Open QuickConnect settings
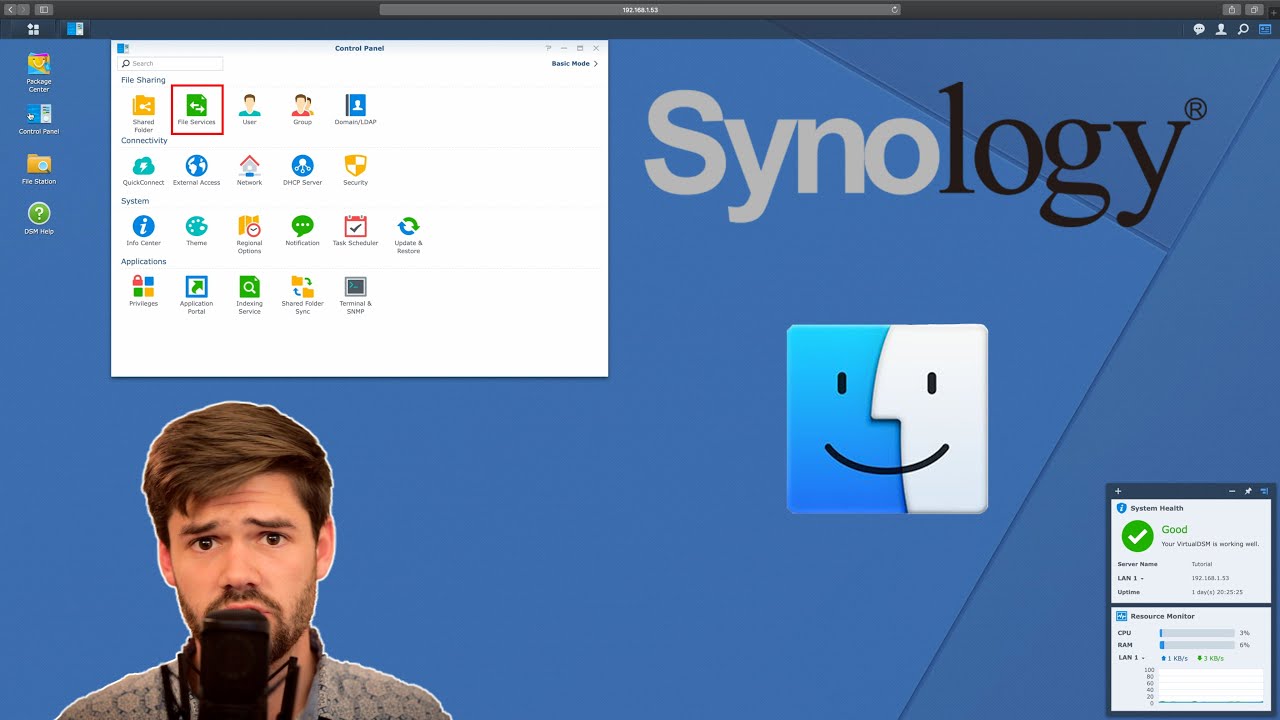The width and height of the screenshot is (1280, 720). coord(143,170)
